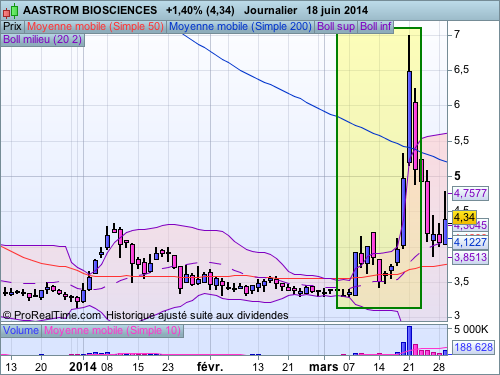Click the 13 date label left of 20

tap(11, 367)
